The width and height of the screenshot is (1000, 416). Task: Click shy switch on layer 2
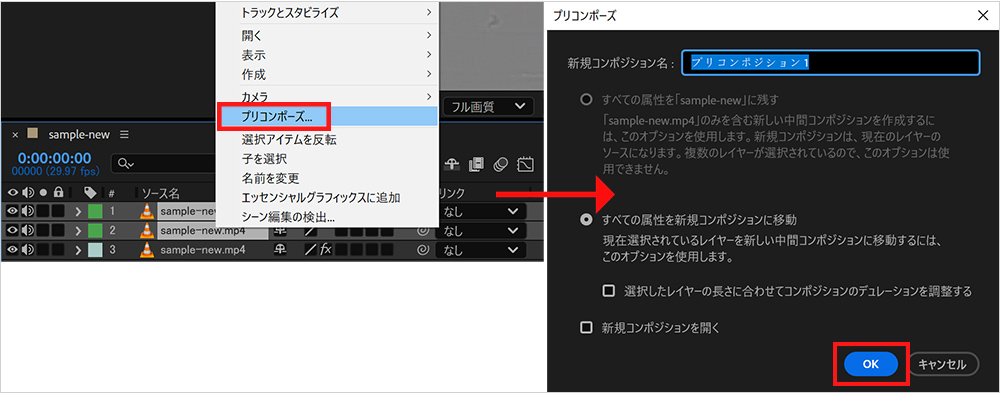(x=279, y=230)
